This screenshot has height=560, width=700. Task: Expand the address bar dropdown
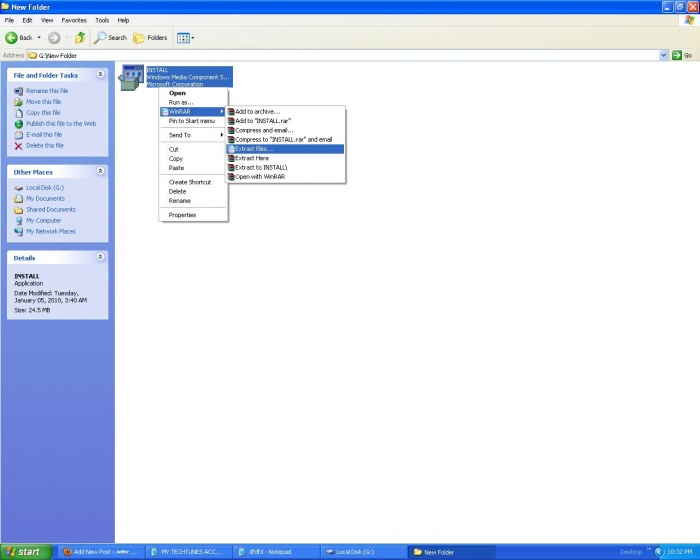click(x=663, y=55)
